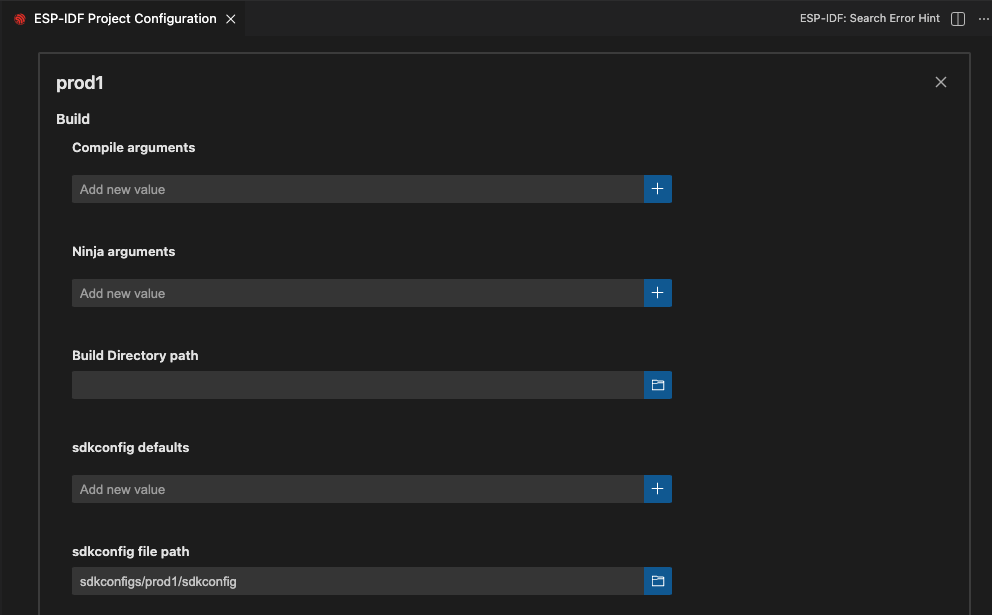Click the plus button for Ninja arguments
This screenshot has width=992, height=615.
tap(657, 293)
